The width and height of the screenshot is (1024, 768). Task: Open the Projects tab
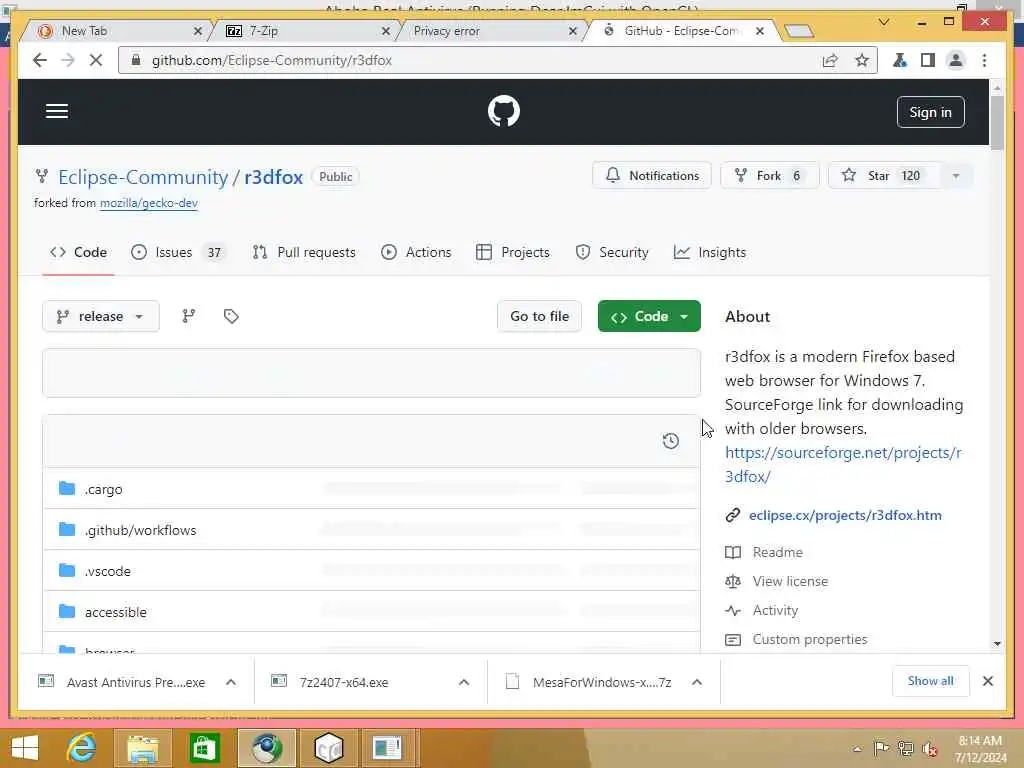pyautogui.click(x=513, y=252)
